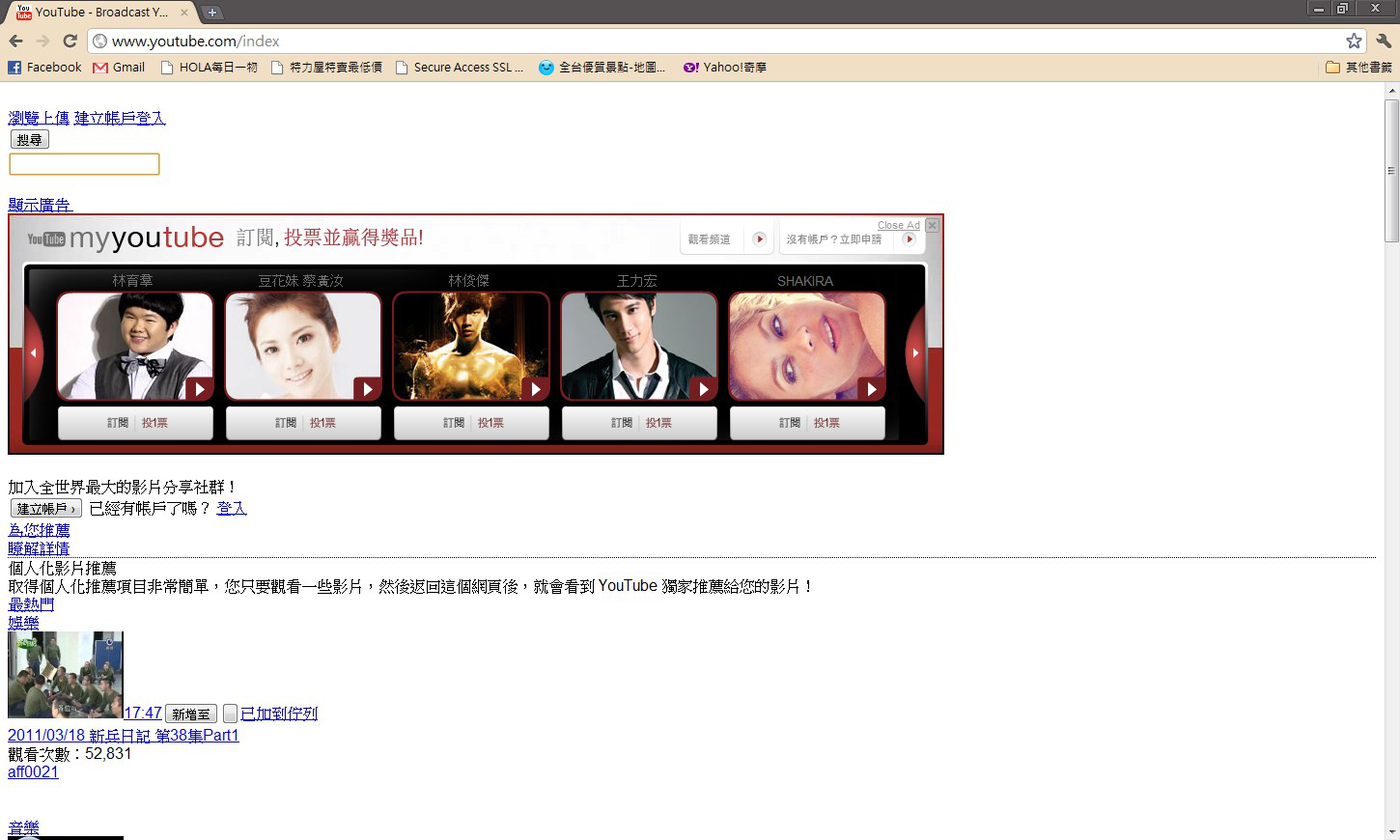Click the browser forward arrow

(42, 41)
